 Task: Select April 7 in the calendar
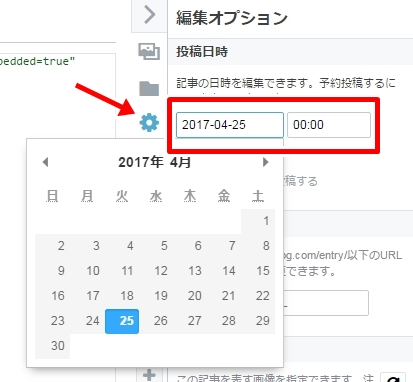coord(224,246)
